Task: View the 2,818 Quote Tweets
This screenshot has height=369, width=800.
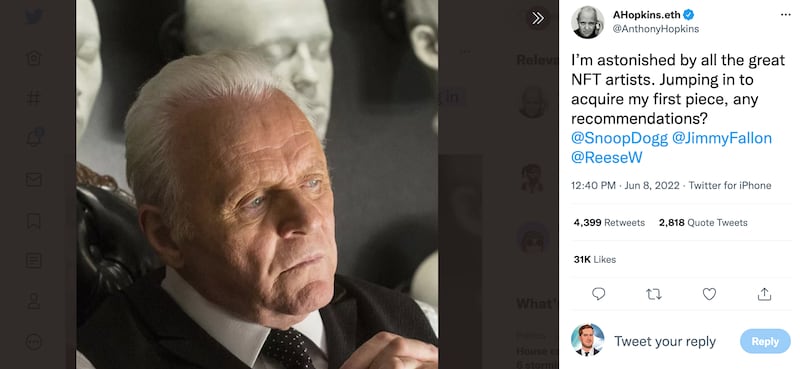Action: (703, 223)
